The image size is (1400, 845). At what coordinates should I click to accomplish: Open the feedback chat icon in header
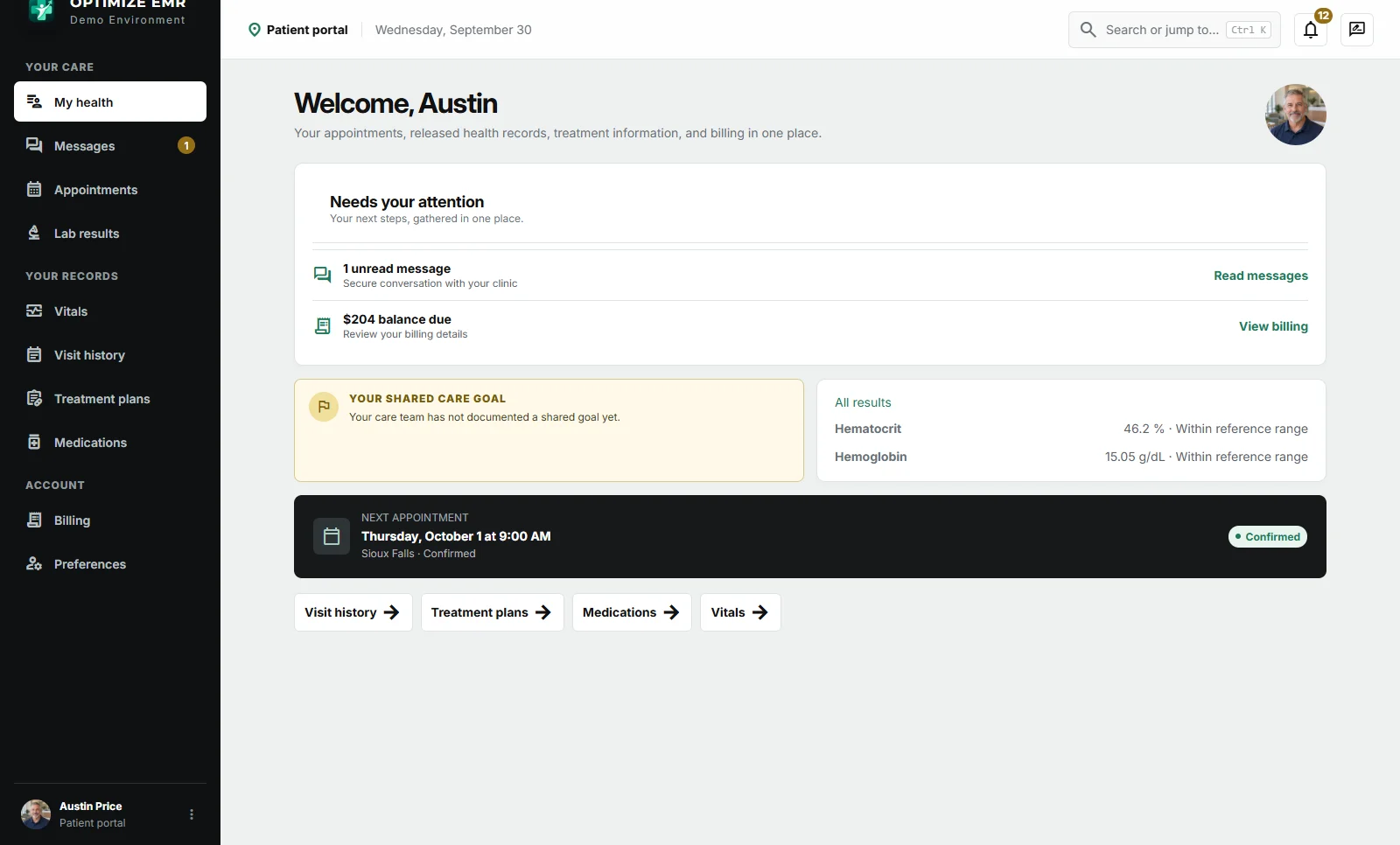(x=1357, y=30)
